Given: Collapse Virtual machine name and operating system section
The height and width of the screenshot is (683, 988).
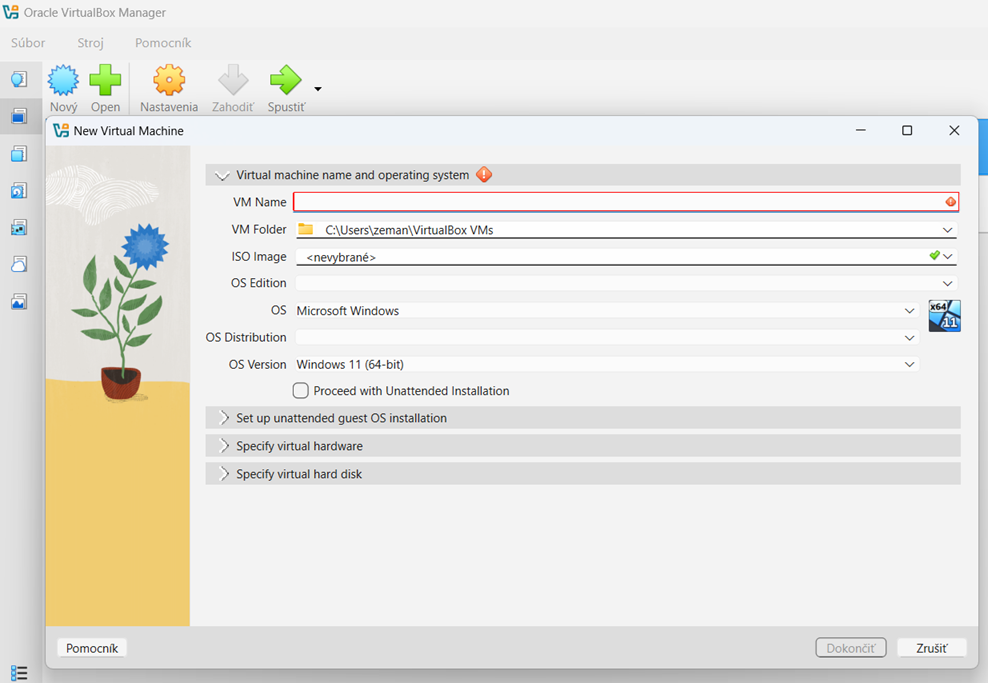Looking at the screenshot, I should coord(583,175).
